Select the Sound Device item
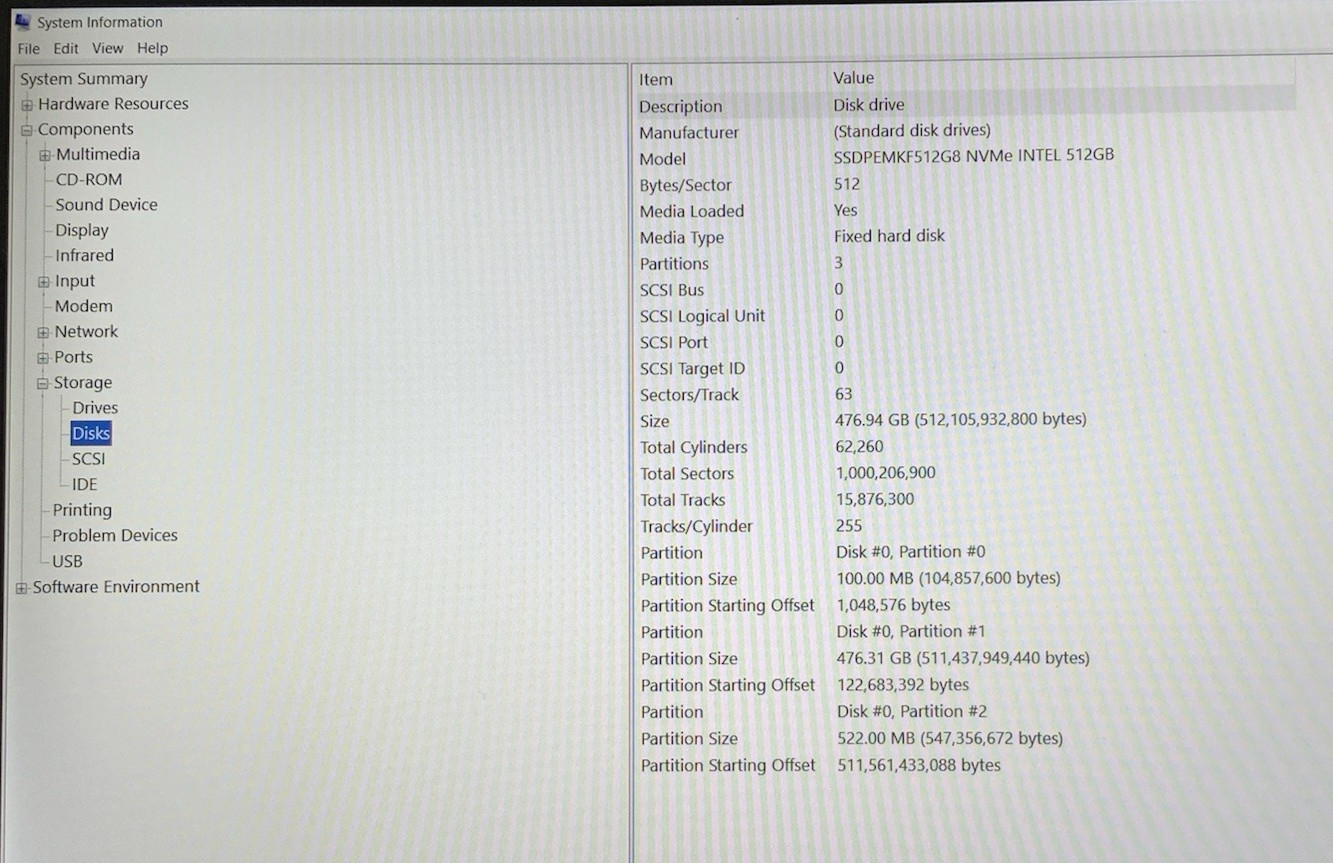Screen dimensions: 1333x863 [106, 205]
